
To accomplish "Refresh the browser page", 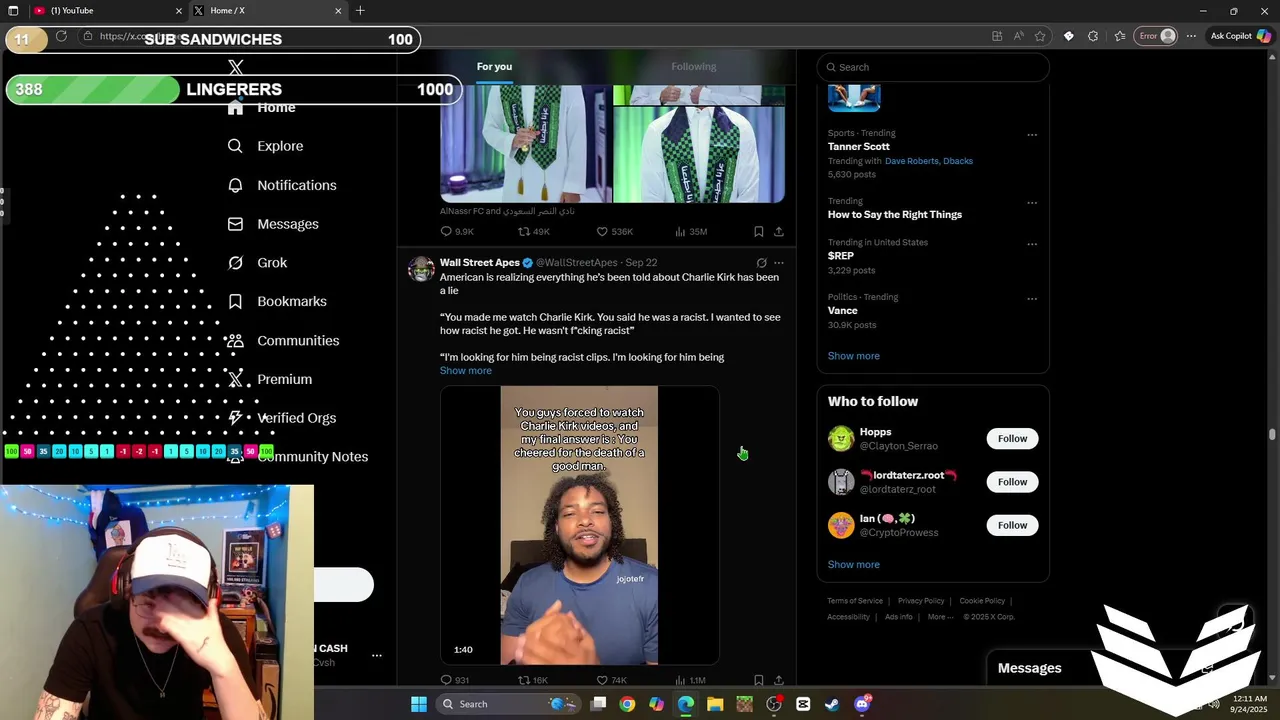I will coord(61,36).
